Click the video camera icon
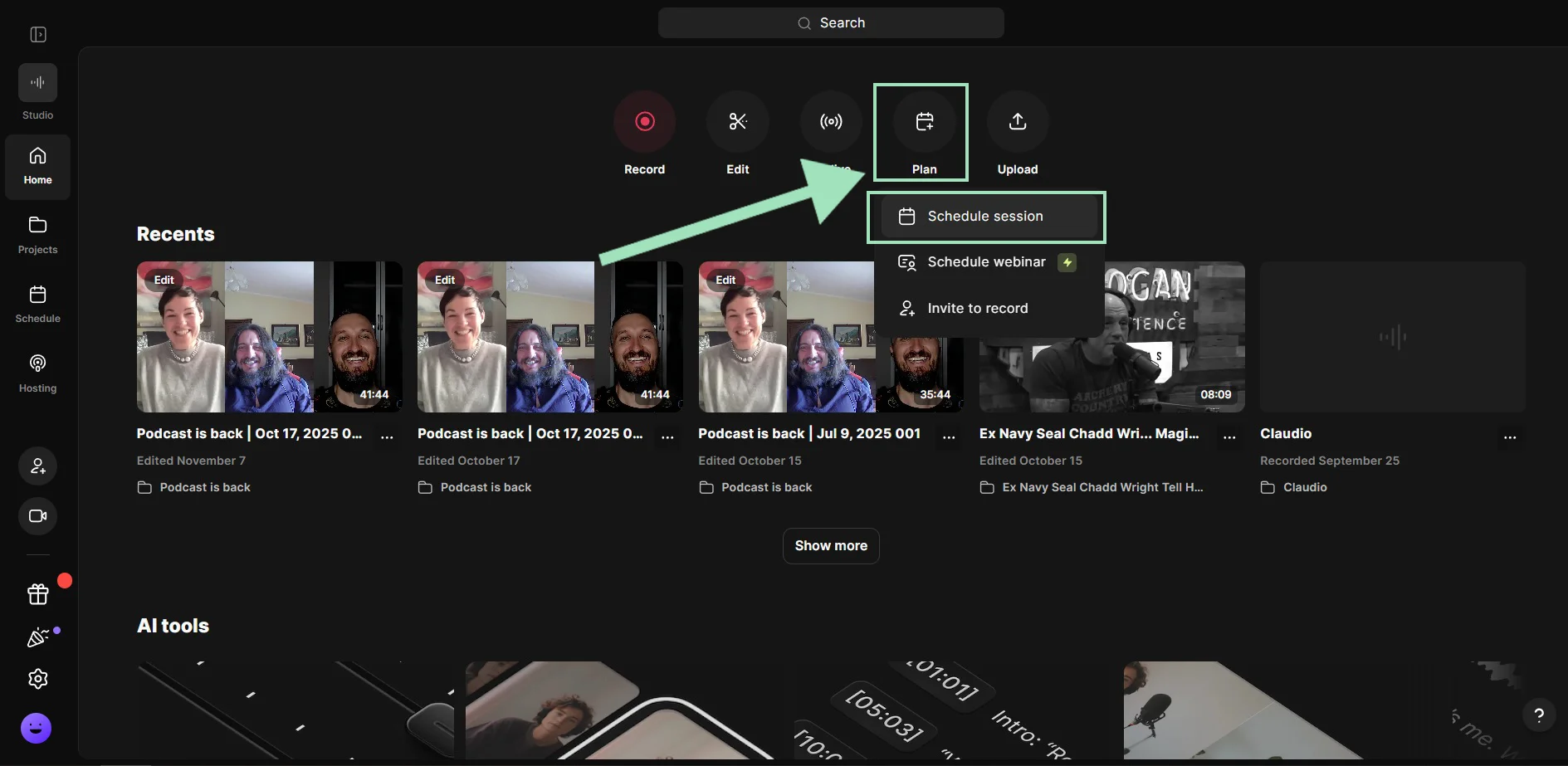Image resolution: width=1568 pixels, height=766 pixels. tap(38, 516)
